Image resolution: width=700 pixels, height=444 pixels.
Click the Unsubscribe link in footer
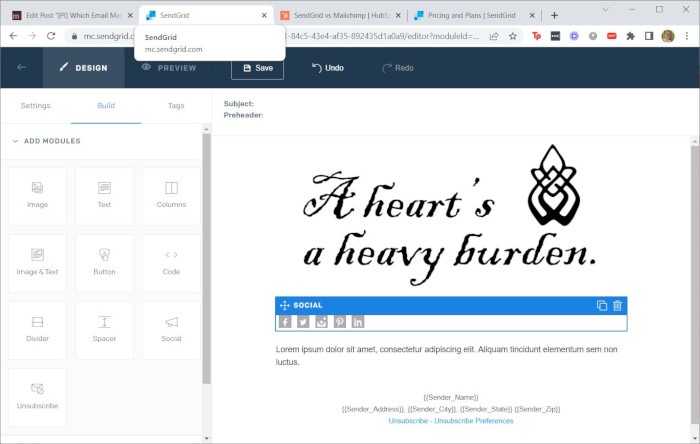[x=408, y=421]
